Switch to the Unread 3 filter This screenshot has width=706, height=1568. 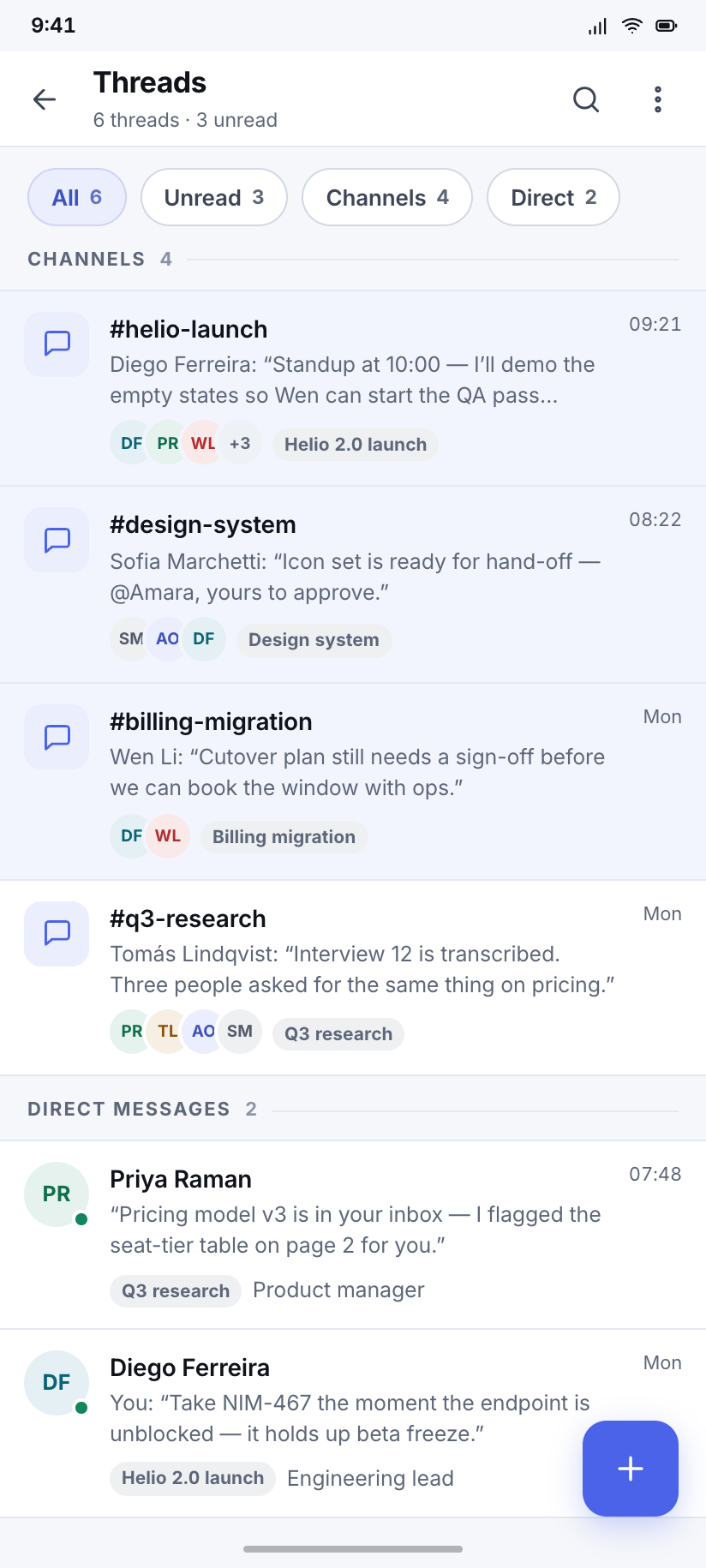click(214, 197)
